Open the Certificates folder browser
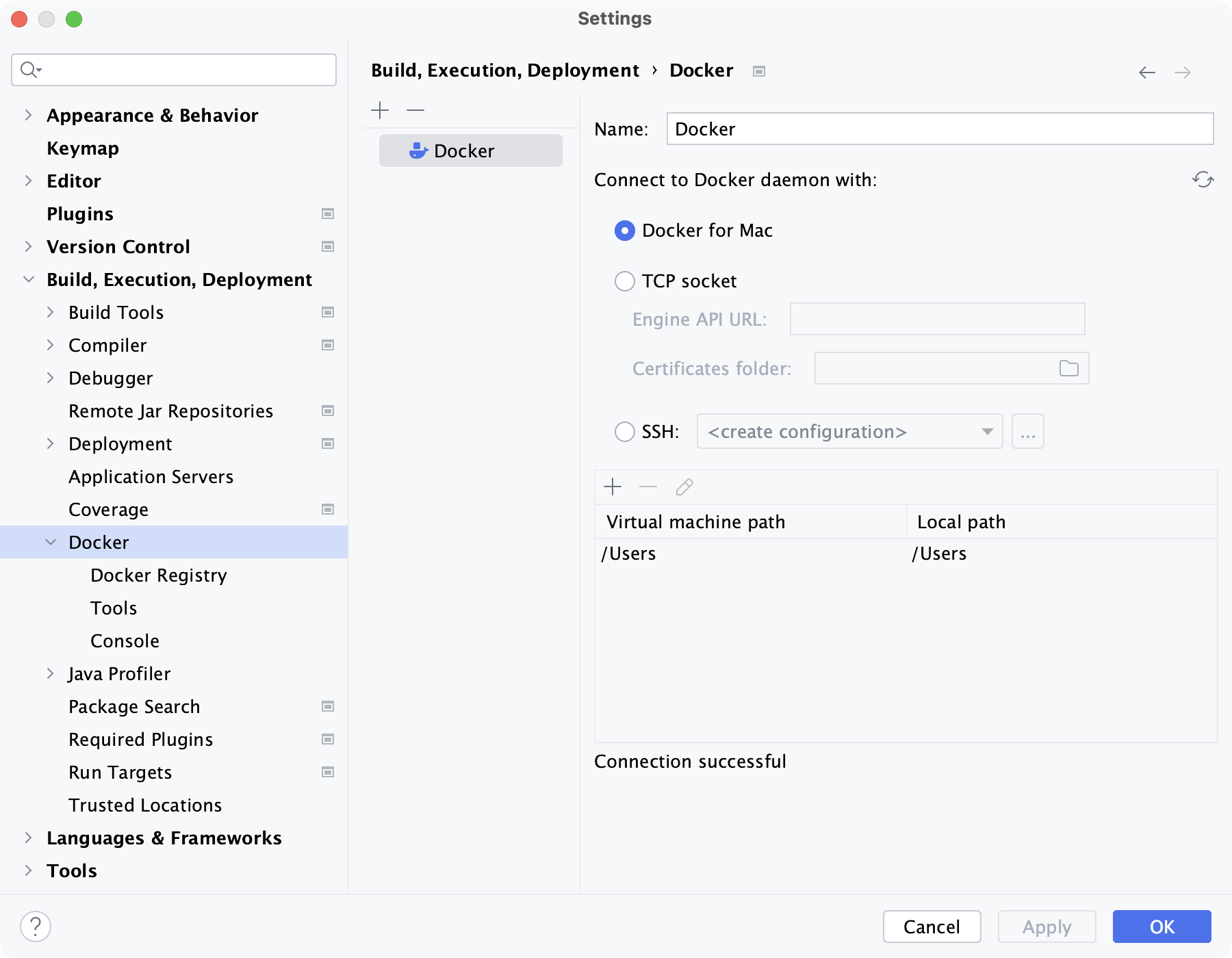This screenshot has width=1232, height=958. [1068, 368]
